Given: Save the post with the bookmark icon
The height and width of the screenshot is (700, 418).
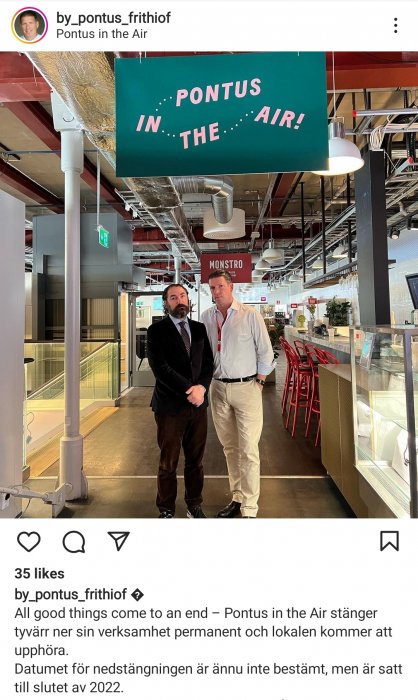Looking at the screenshot, I should (x=389, y=541).
